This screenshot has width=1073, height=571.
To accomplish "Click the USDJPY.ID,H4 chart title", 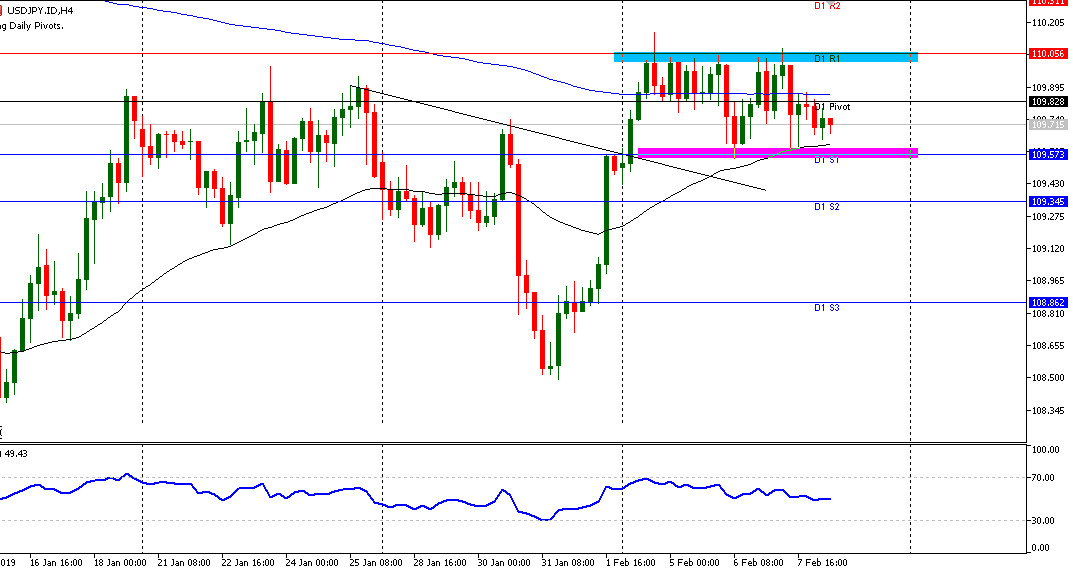I will point(42,10).
